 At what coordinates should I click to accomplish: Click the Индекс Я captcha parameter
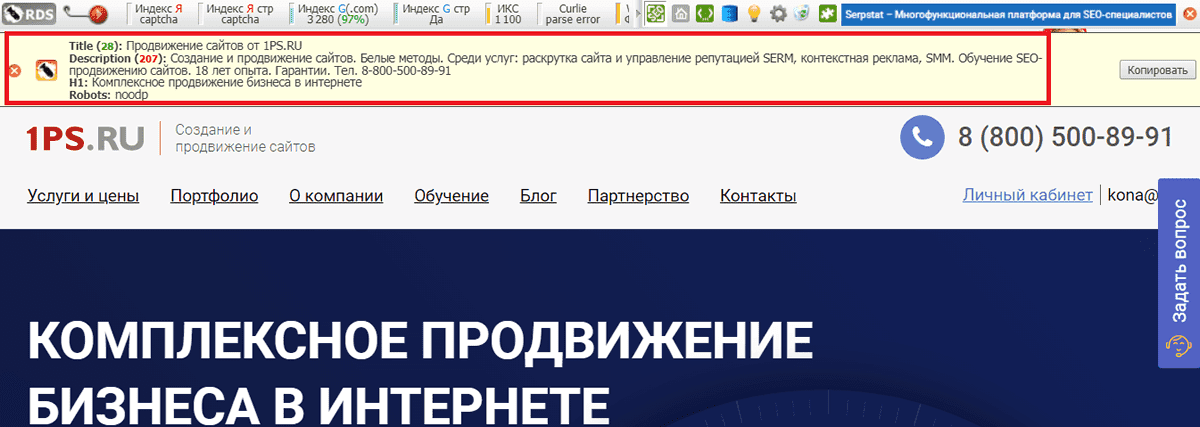[x=160, y=13]
